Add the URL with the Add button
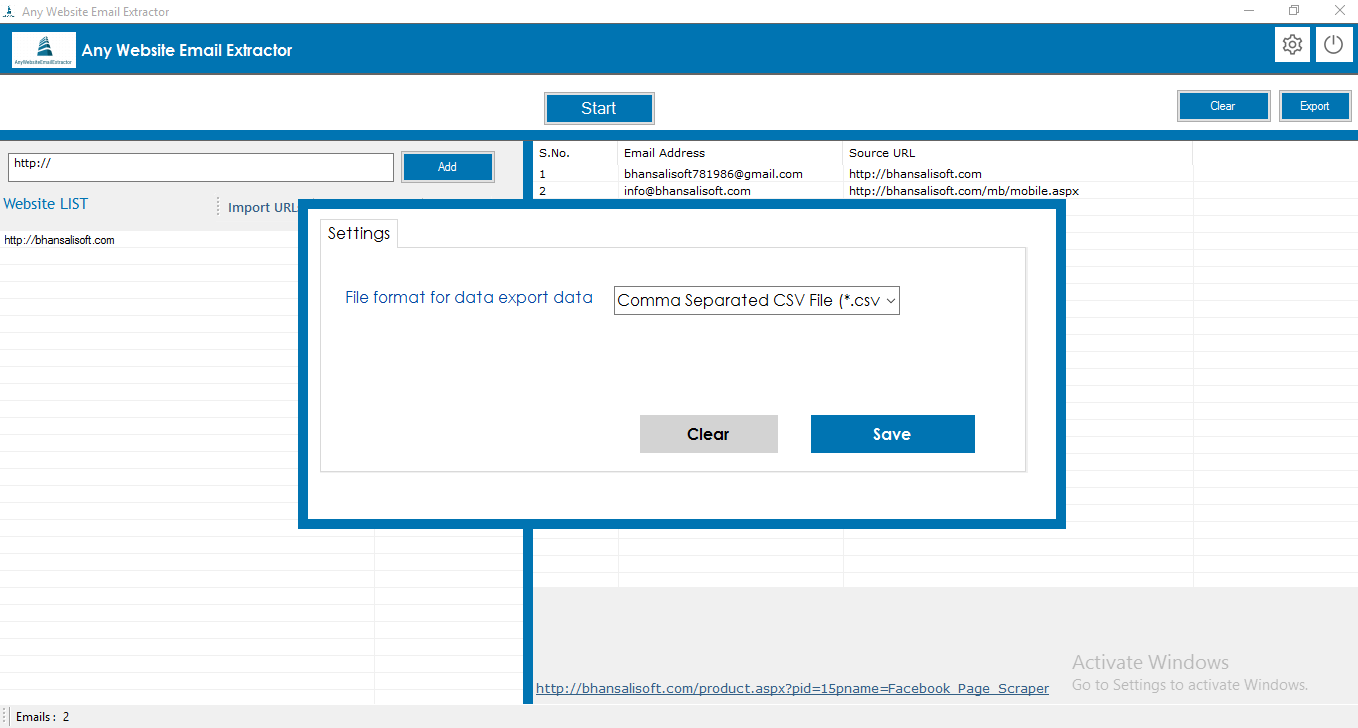 447,167
